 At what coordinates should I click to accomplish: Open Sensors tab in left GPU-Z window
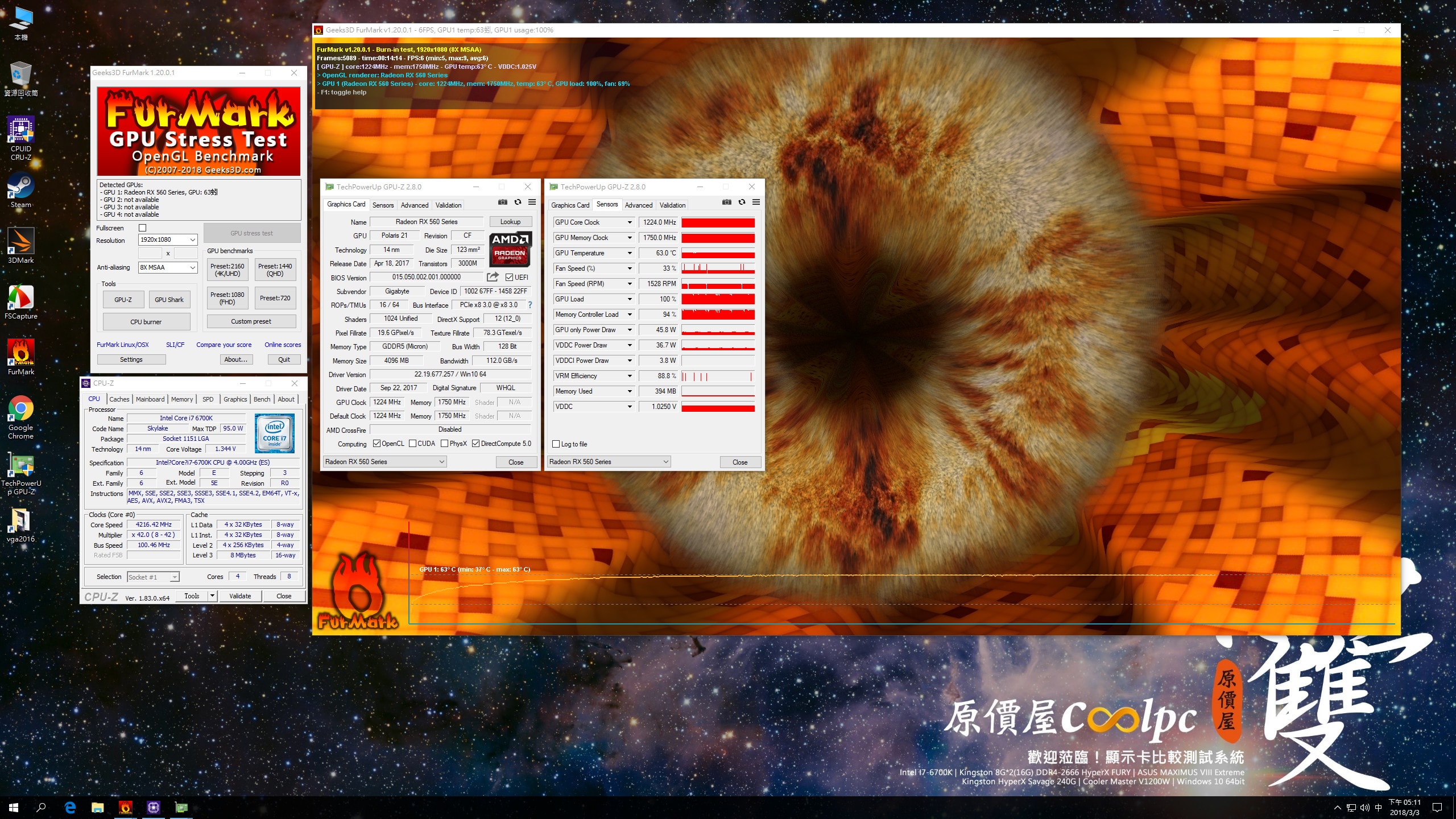[x=383, y=205]
